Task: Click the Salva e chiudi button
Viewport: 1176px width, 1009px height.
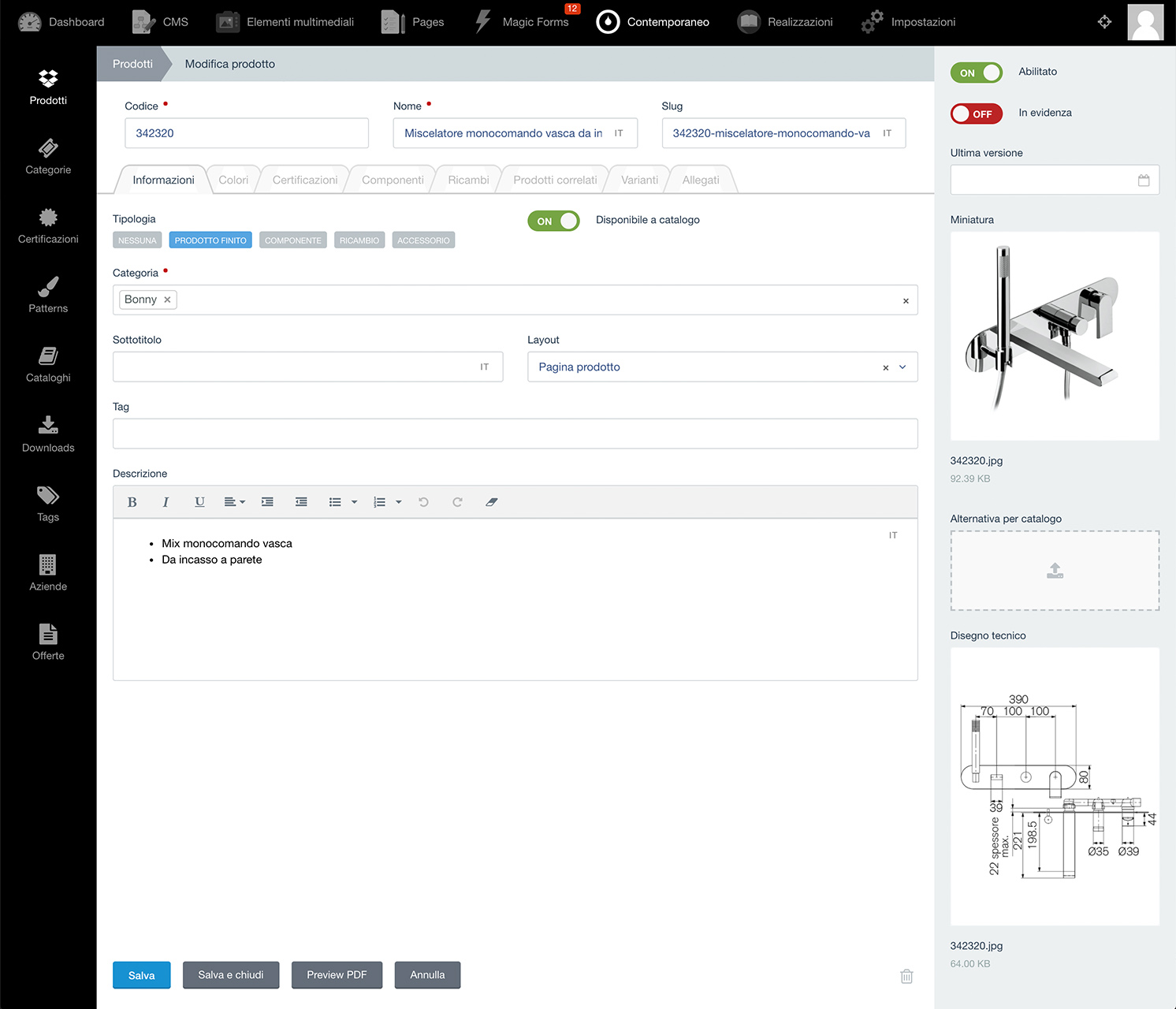Action: [231, 975]
